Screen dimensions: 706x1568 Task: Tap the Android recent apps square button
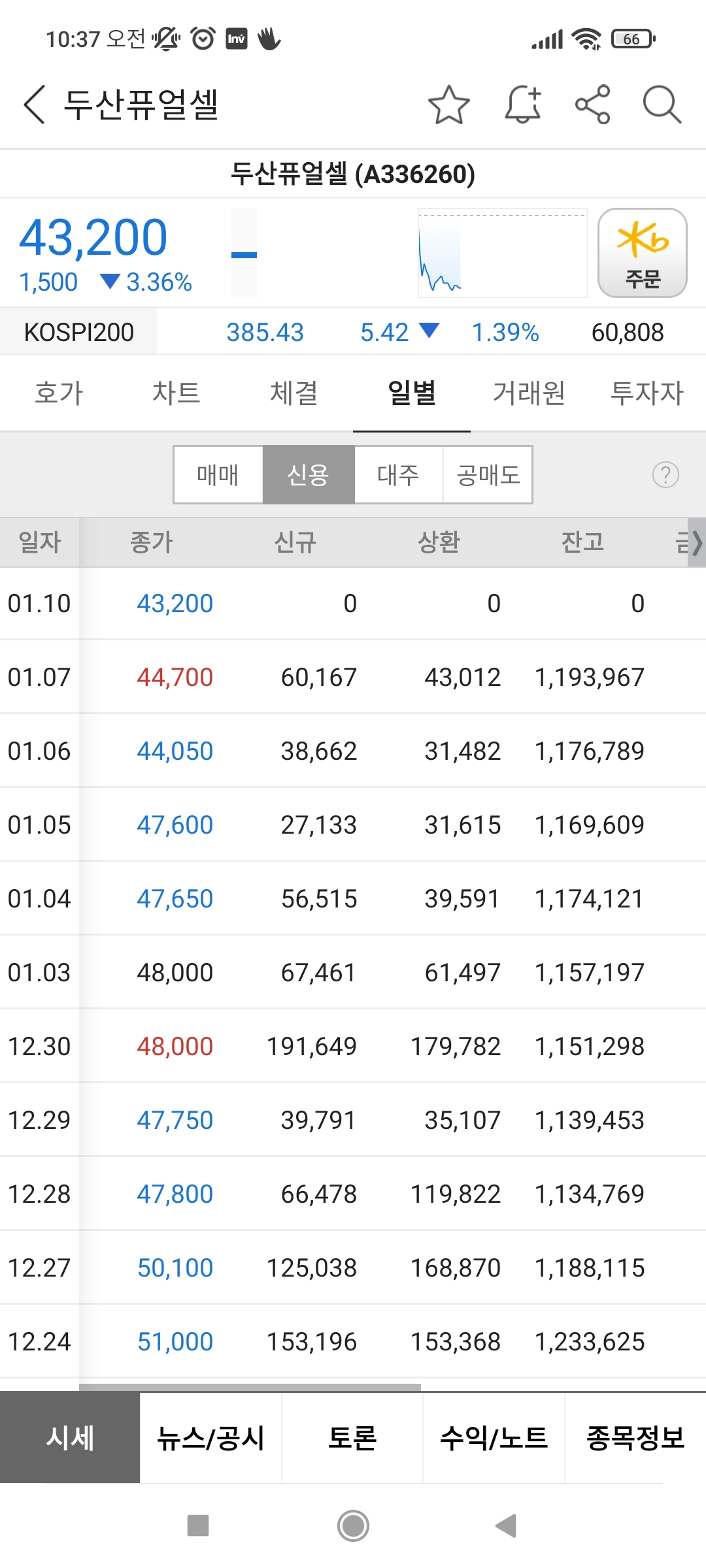pos(197,1526)
